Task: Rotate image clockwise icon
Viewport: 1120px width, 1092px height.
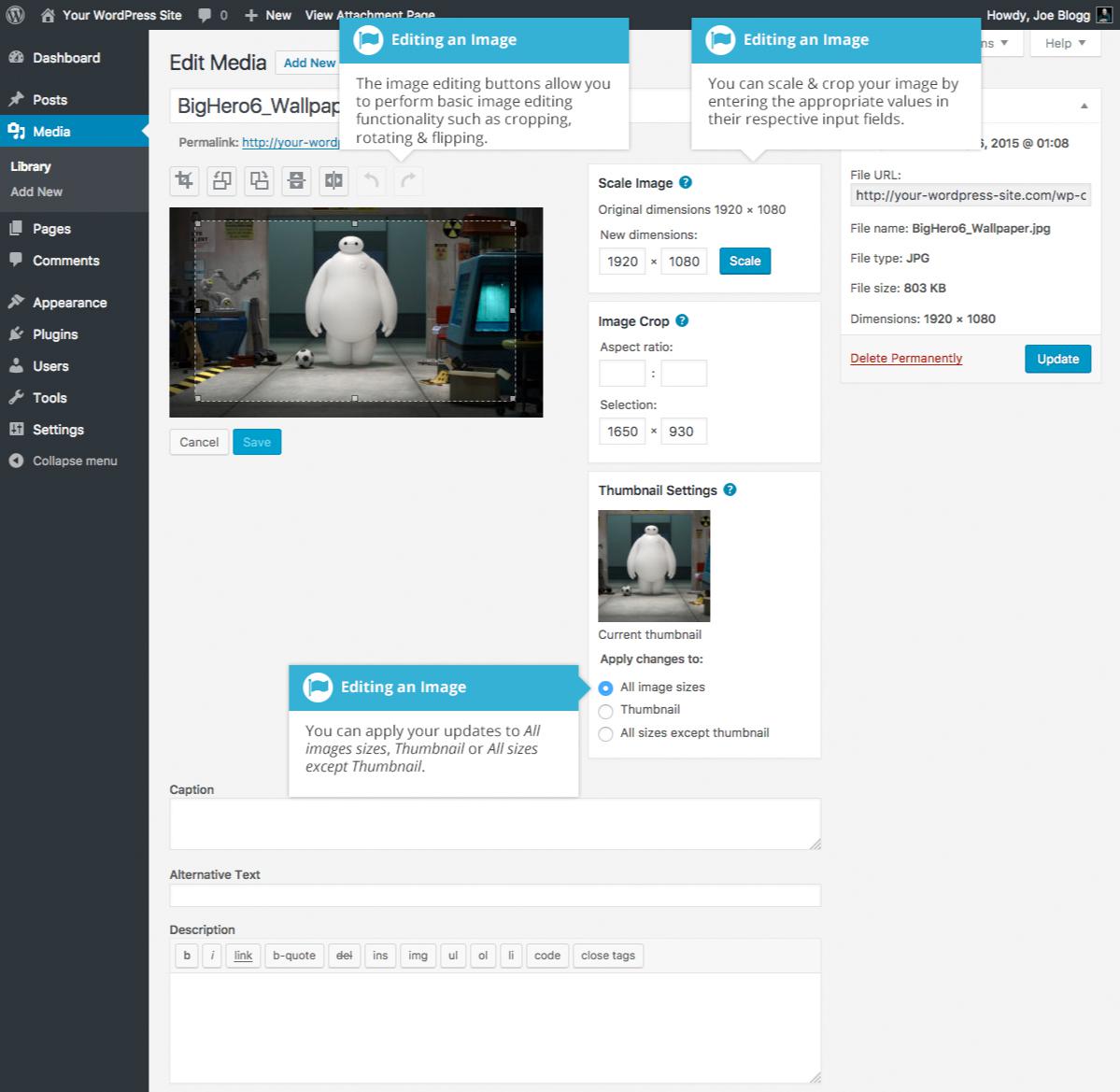Action: [259, 180]
